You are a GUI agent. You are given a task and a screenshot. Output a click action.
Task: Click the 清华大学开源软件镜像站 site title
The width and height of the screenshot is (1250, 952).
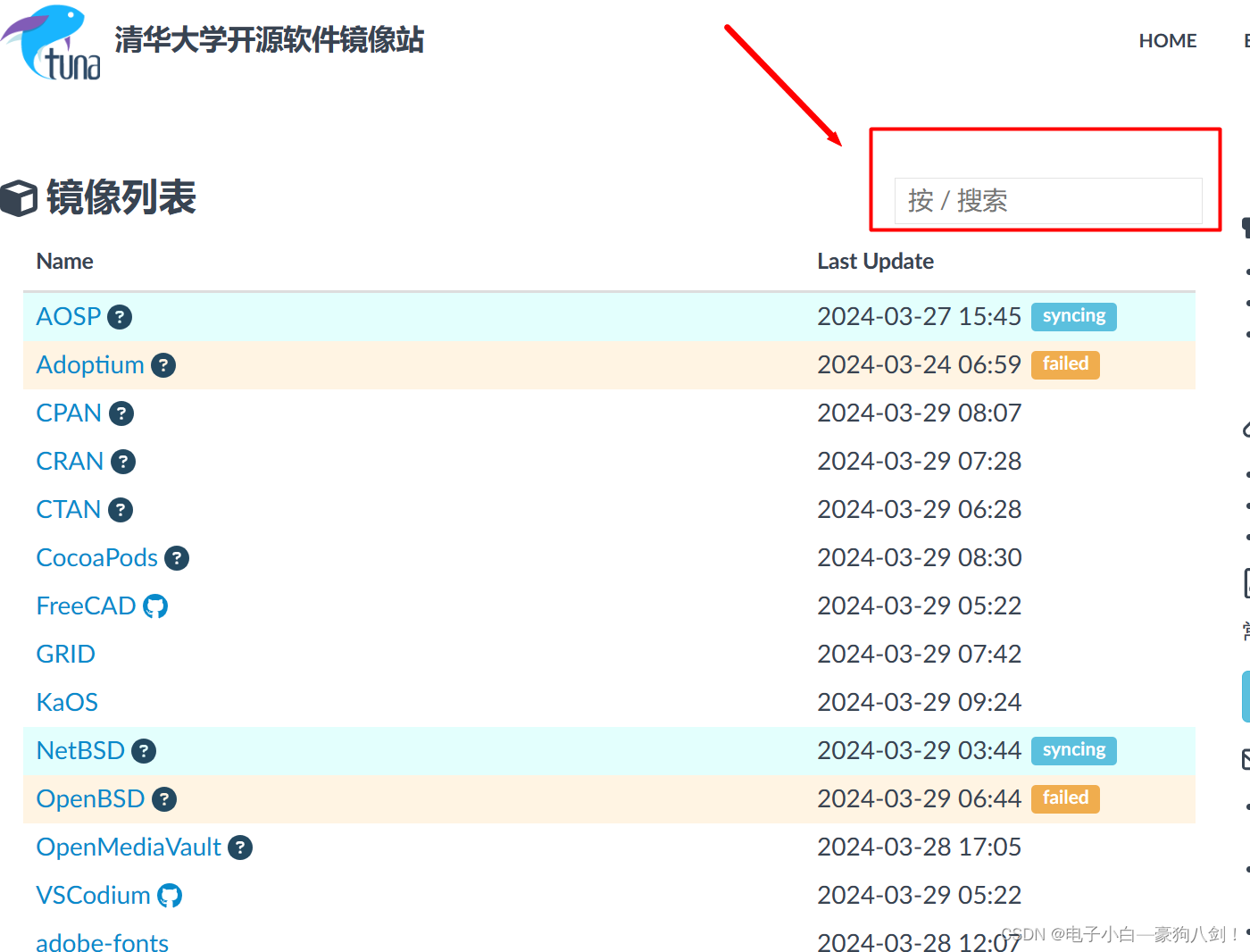270,40
